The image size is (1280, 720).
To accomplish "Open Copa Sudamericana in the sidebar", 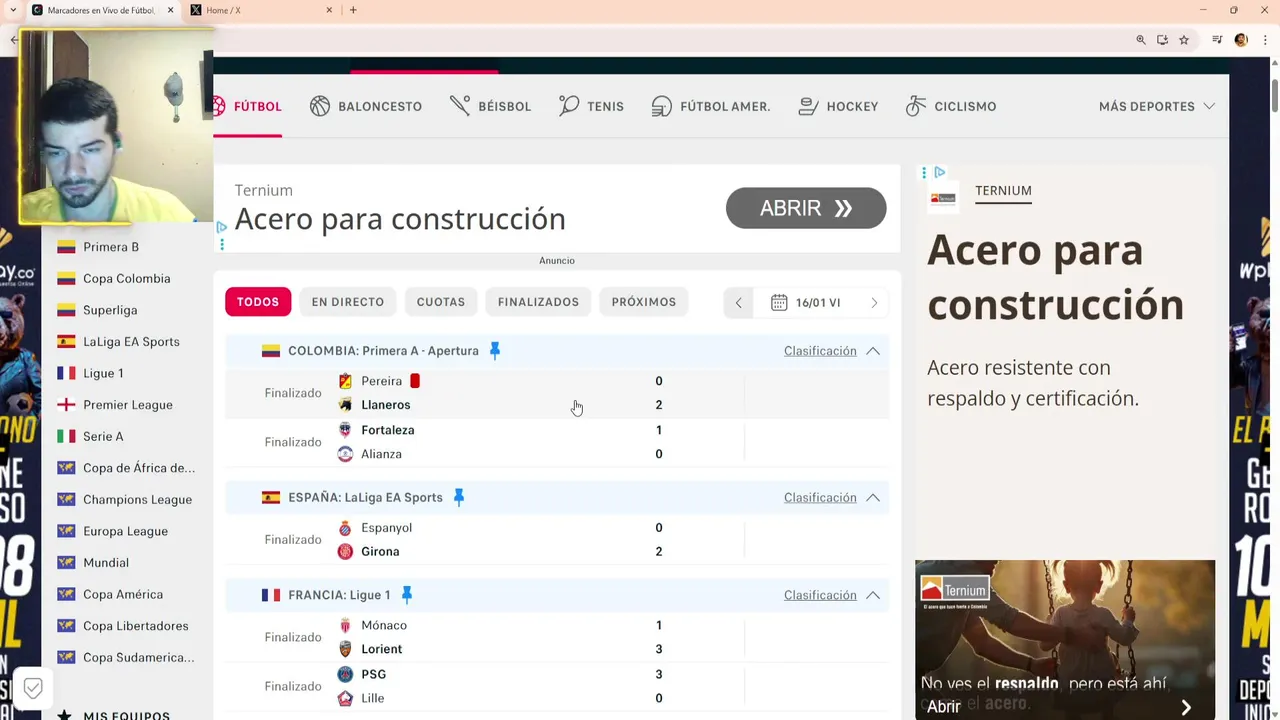I will click(139, 658).
